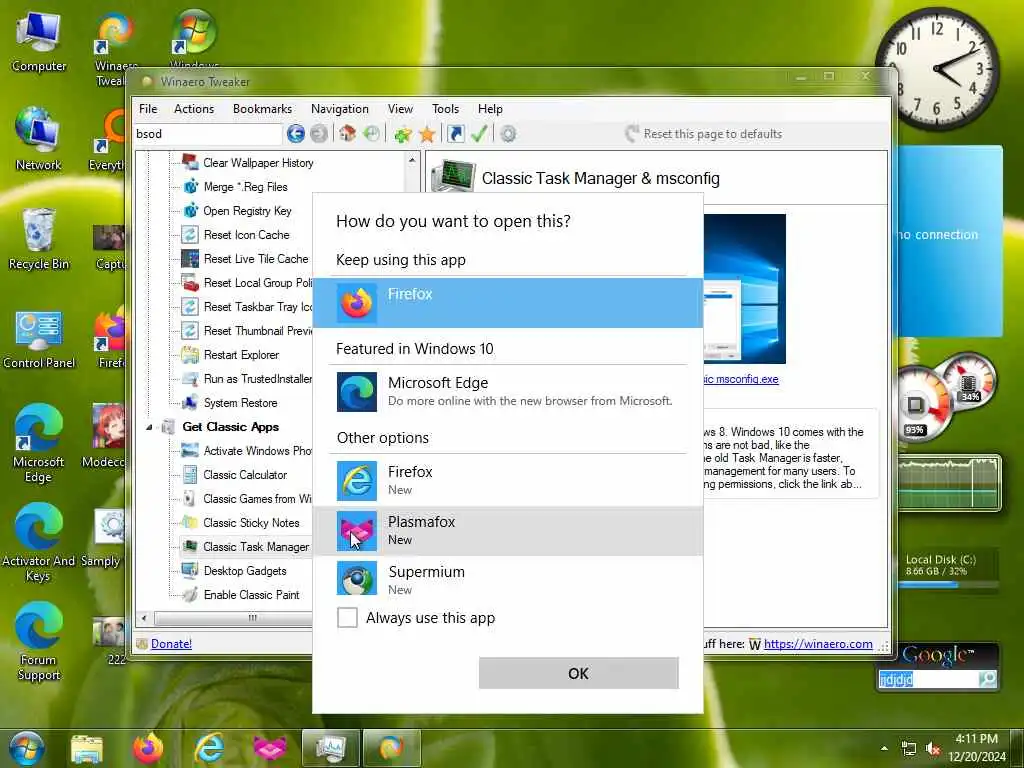Click the muted volume tray icon
The image size is (1024, 768).
coord(933,749)
